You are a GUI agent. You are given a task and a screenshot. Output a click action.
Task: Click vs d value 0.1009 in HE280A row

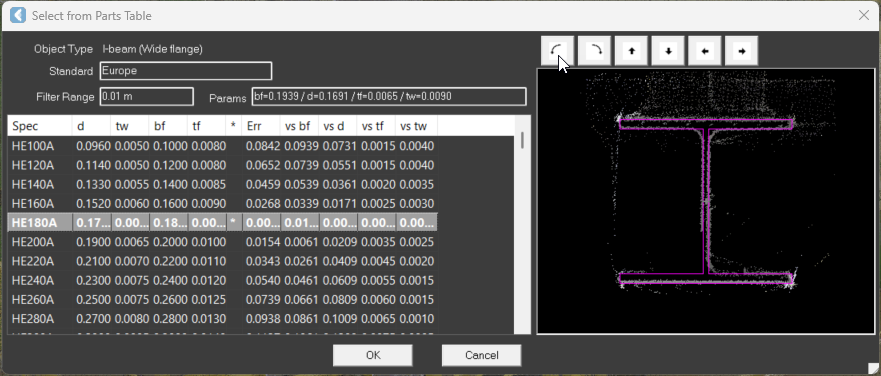click(x=339, y=319)
